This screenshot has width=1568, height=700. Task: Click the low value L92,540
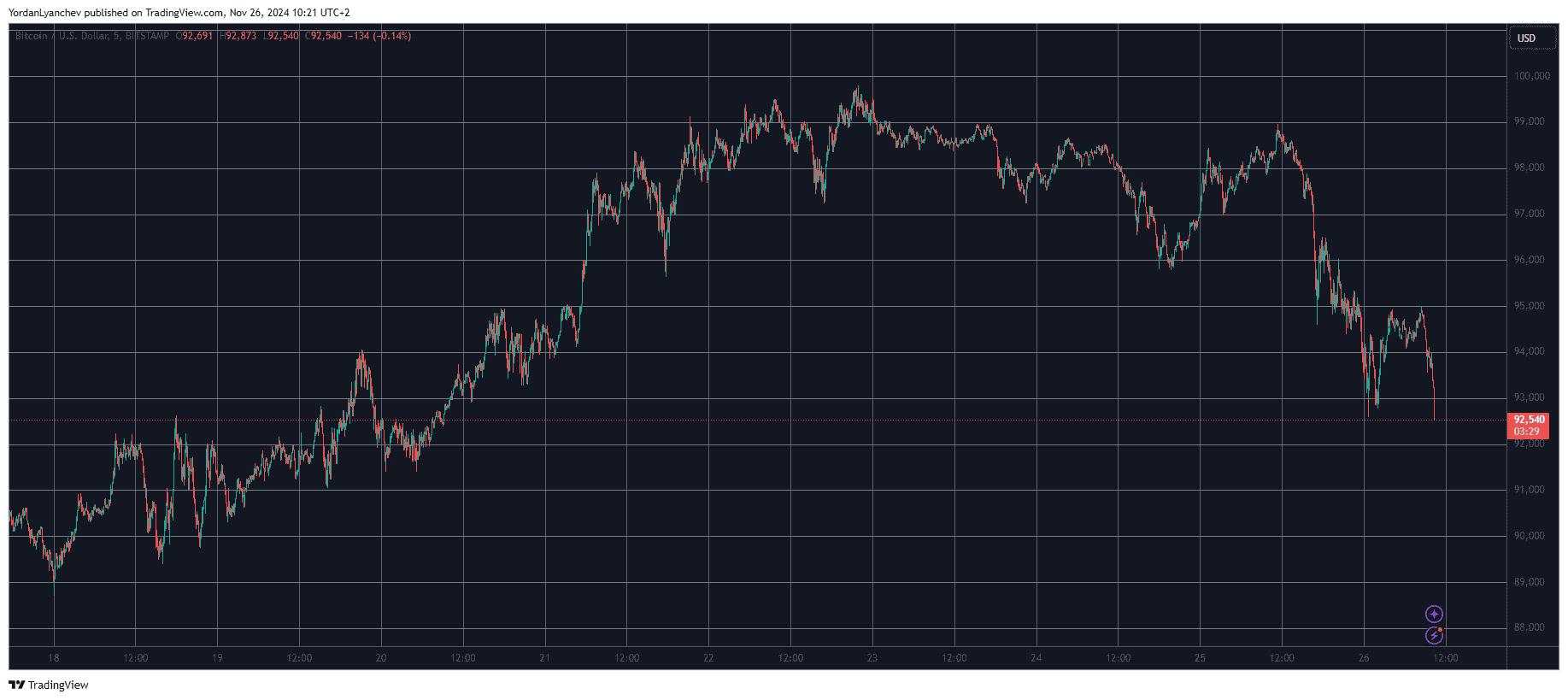pyautogui.click(x=281, y=36)
